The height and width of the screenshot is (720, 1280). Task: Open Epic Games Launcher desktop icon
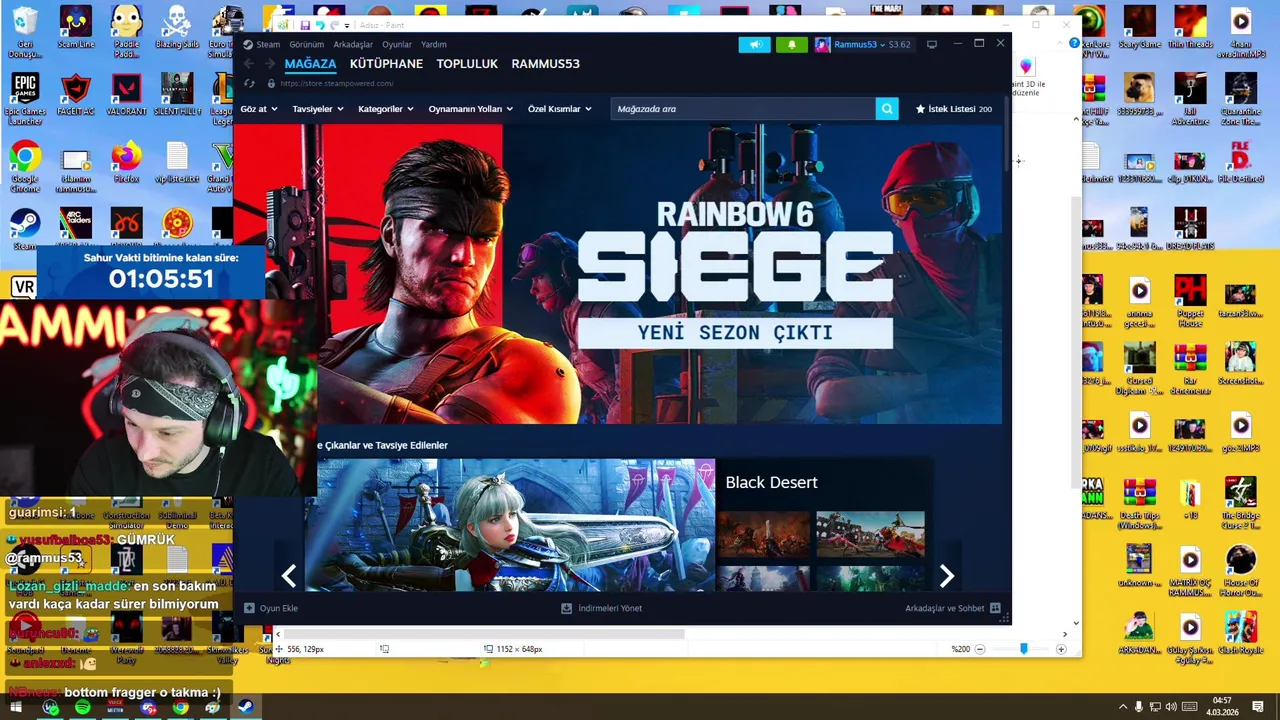[x=25, y=98]
